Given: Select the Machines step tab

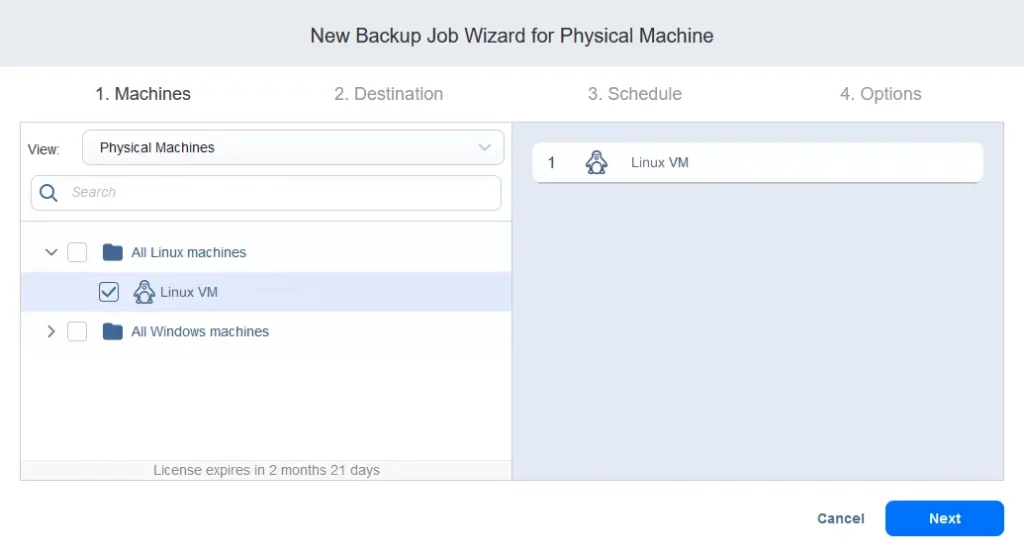Looking at the screenshot, I should tap(143, 94).
